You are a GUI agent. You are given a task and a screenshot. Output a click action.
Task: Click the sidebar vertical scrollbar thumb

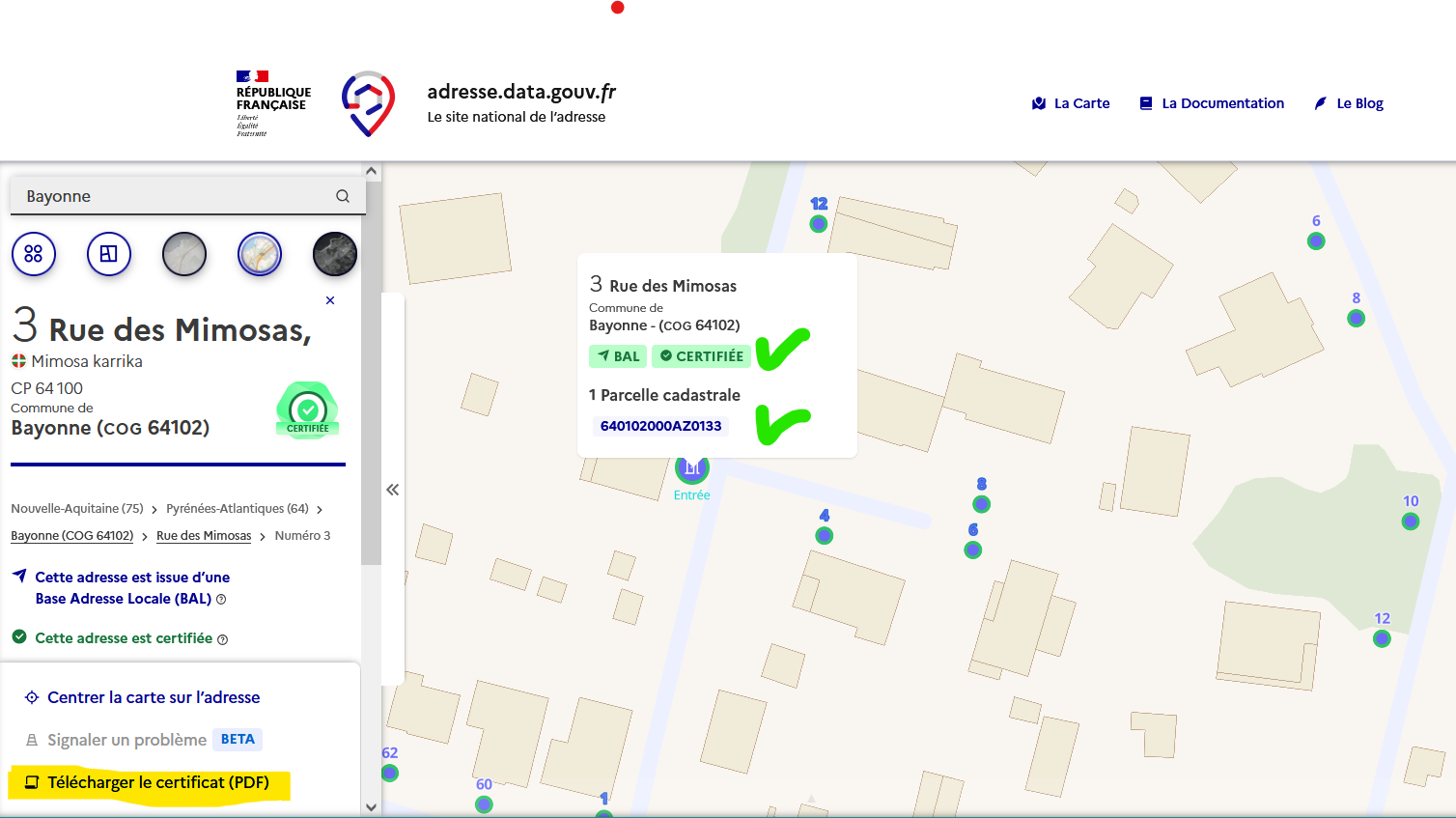pyautogui.click(x=371, y=373)
